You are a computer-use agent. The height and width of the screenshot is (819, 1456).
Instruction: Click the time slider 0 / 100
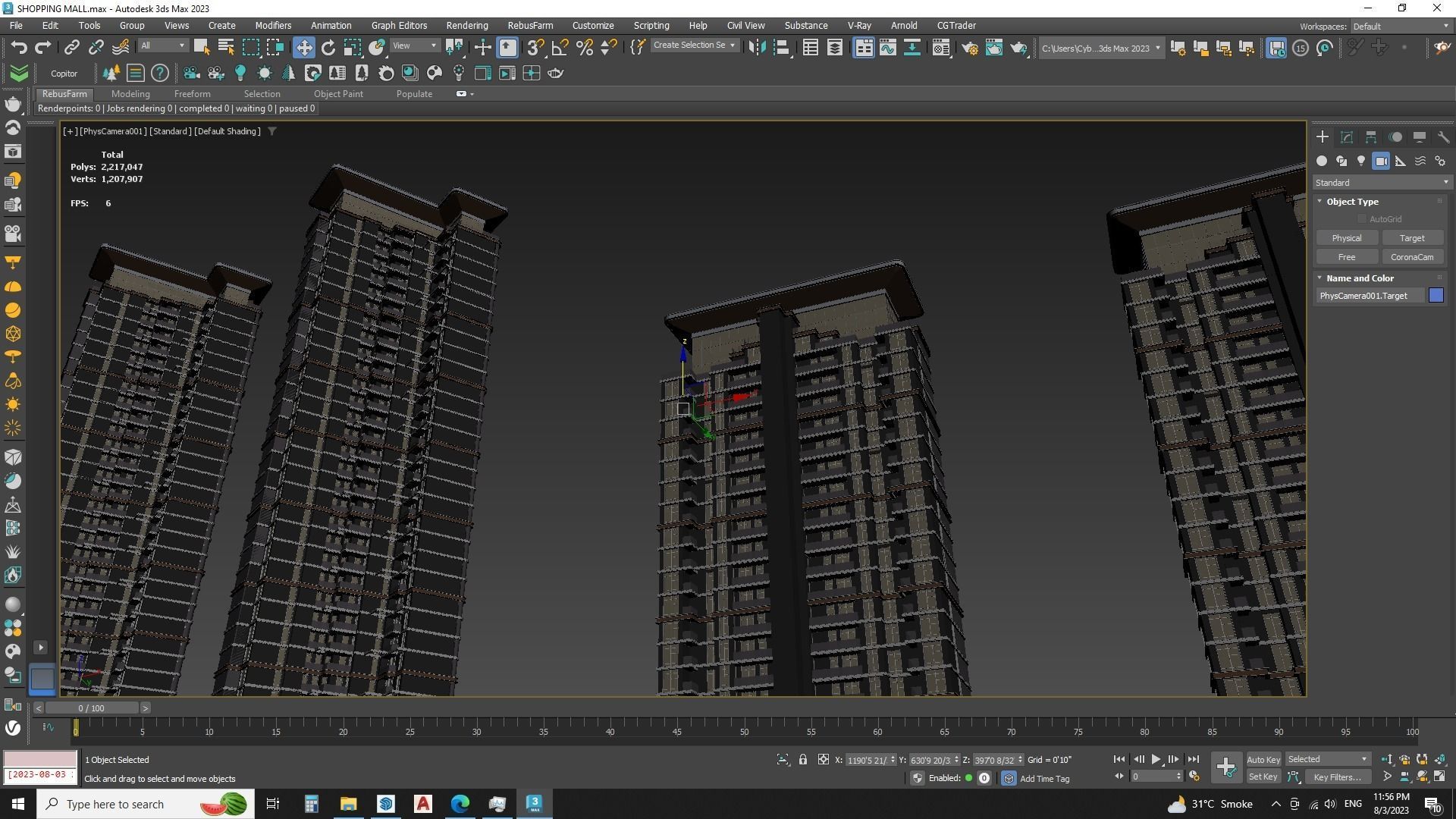click(91, 708)
